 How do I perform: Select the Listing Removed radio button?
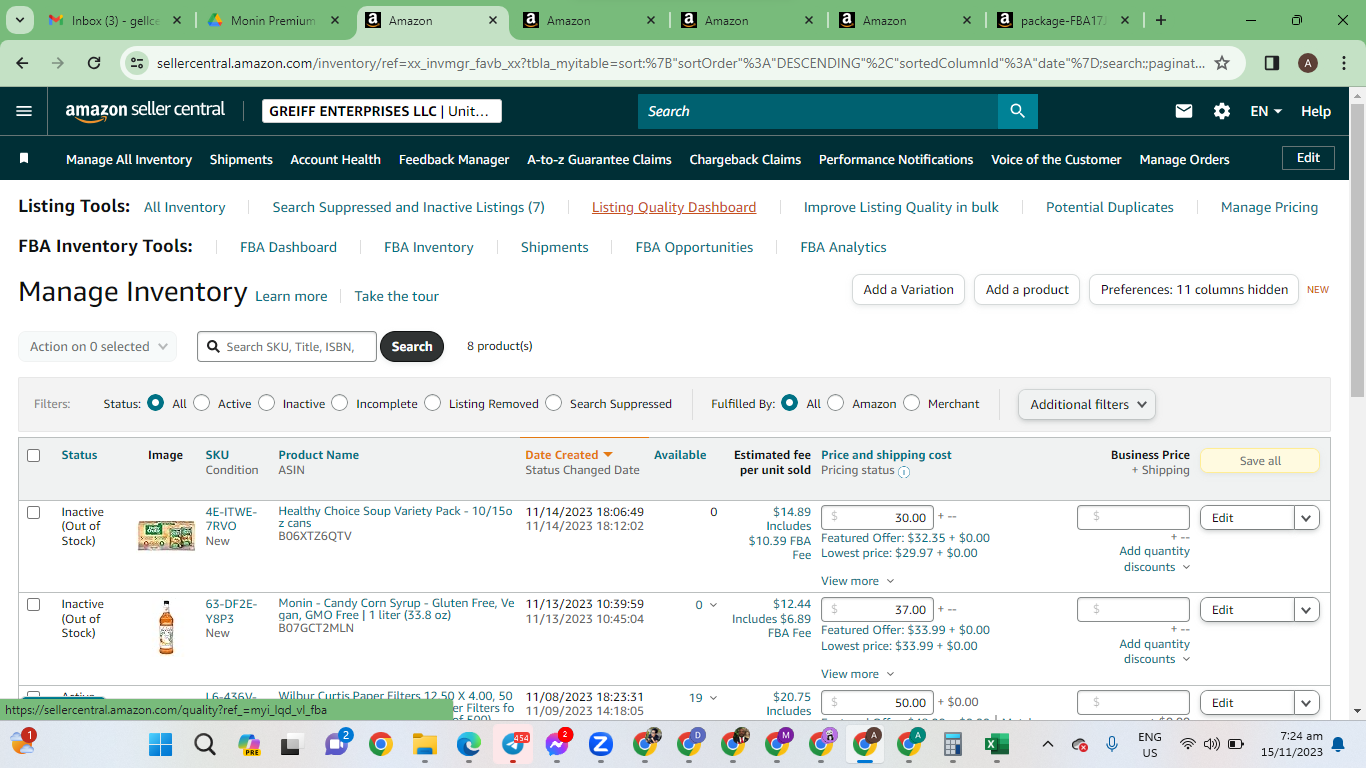click(432, 403)
